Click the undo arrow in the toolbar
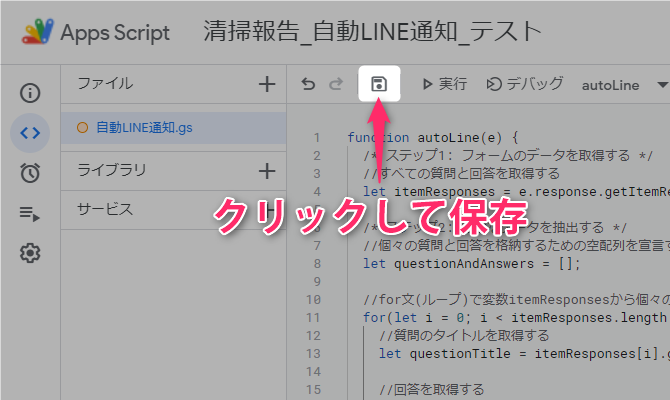This screenshot has width=670, height=400. pos(308,84)
